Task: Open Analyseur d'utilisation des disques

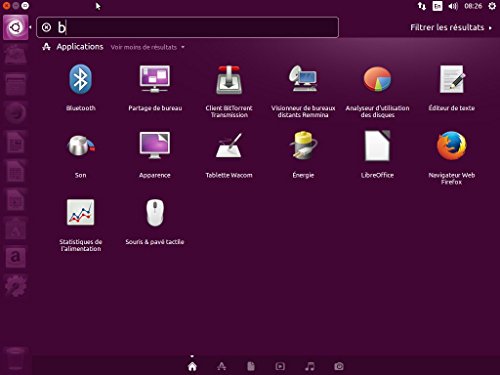Action: point(377,79)
